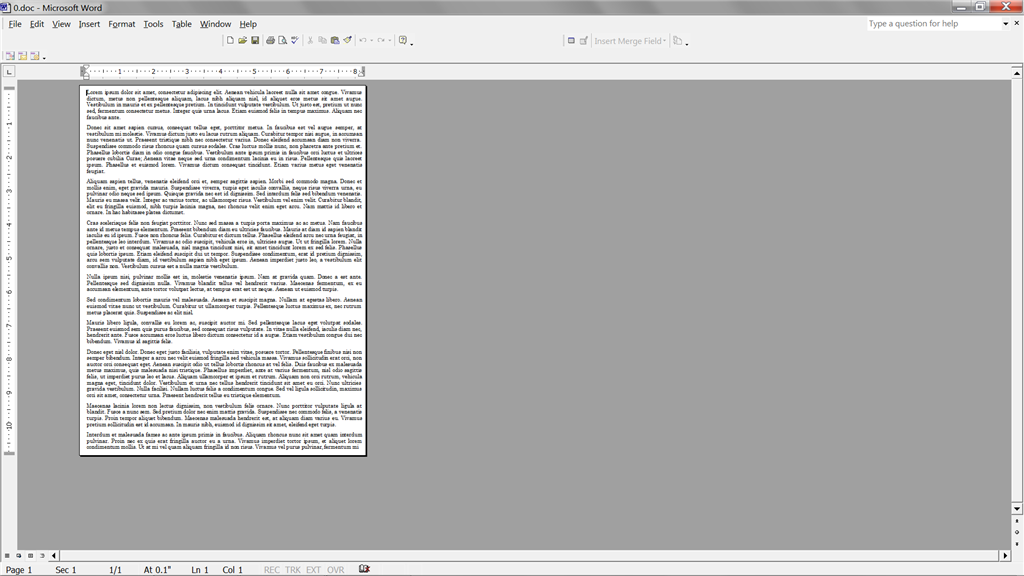Expand the Insert Merge Field dropdown

point(664,40)
